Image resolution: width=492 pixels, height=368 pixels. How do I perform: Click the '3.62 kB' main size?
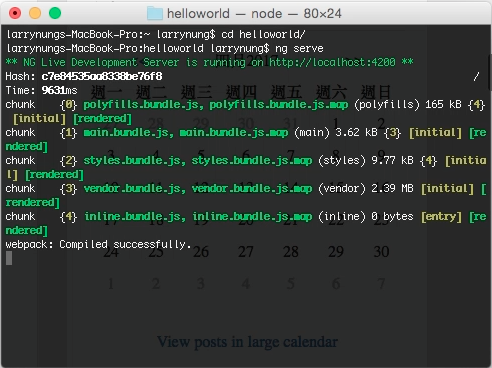pos(356,133)
